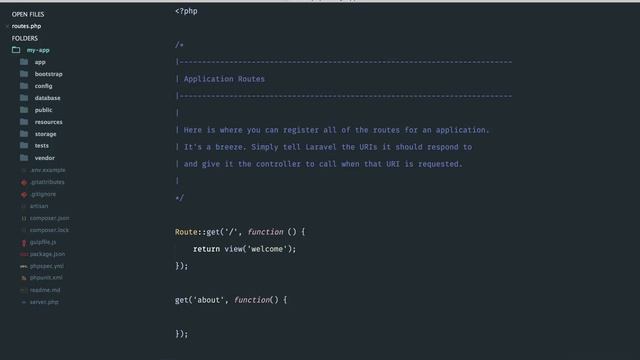Click the public folder icon
This screenshot has width=640, height=360.
pyautogui.click(x=24, y=110)
